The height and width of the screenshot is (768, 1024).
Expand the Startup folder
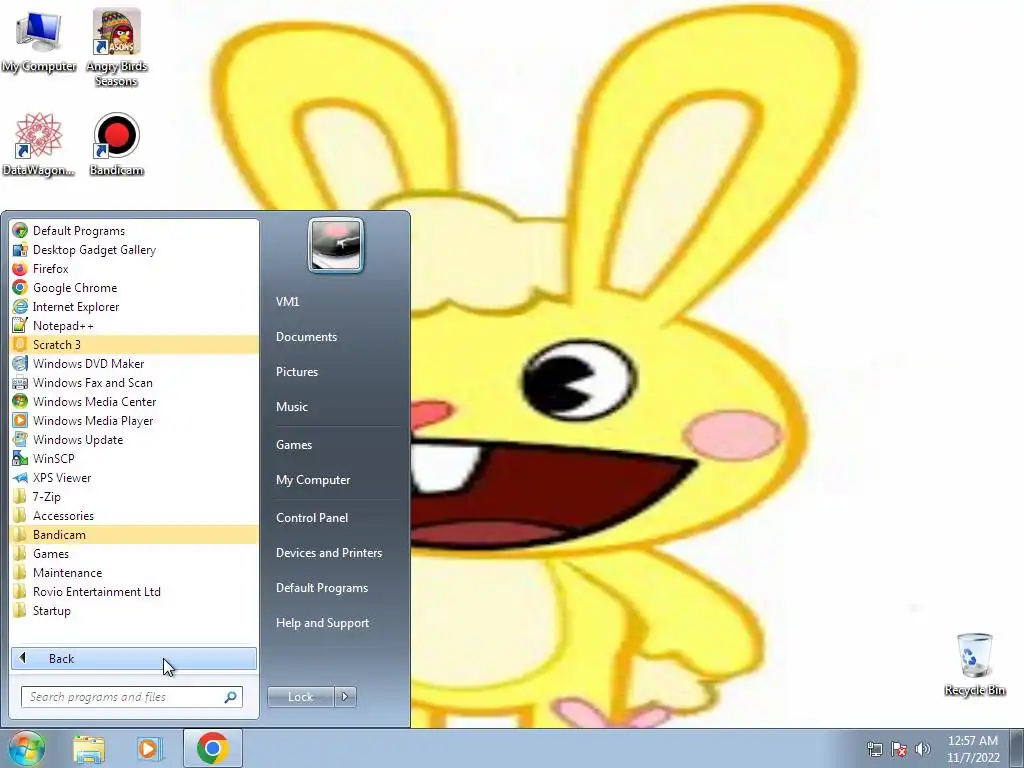[134, 610]
